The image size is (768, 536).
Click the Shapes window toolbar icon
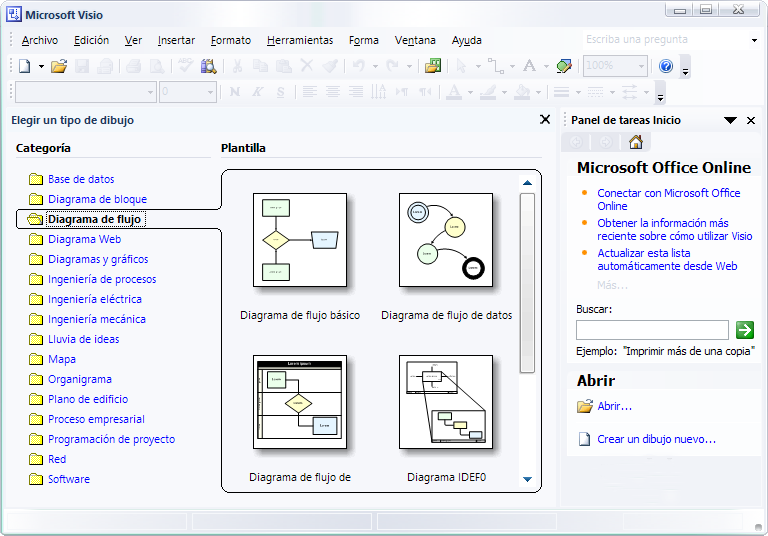tap(433, 66)
